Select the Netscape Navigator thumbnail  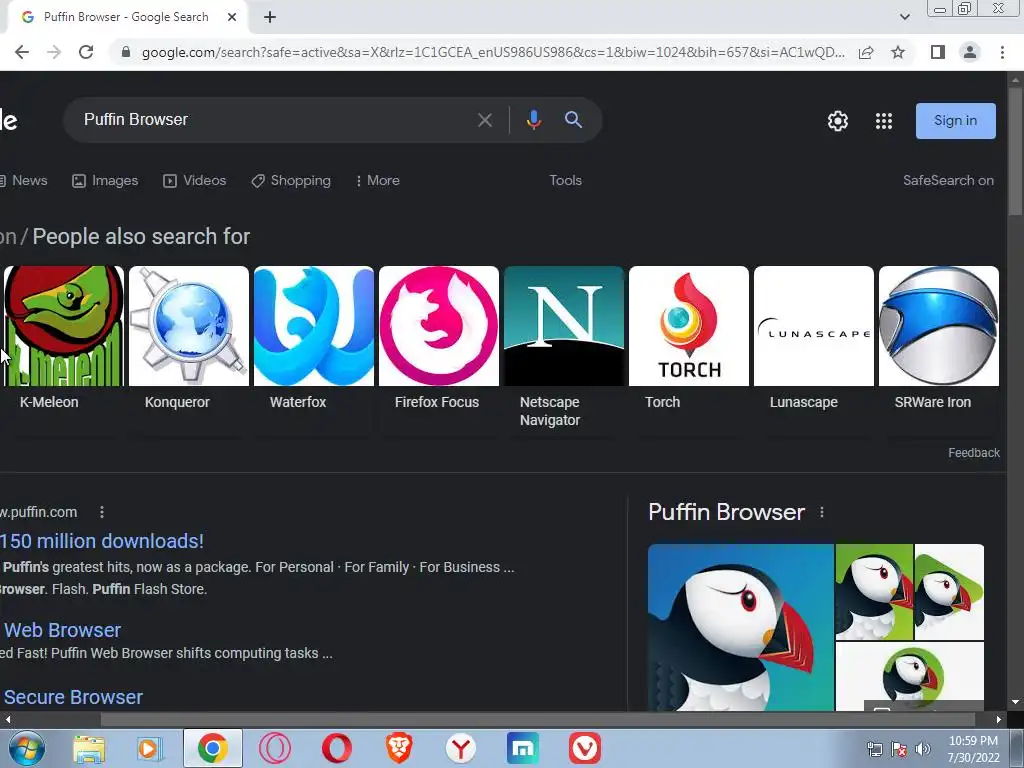[564, 326]
